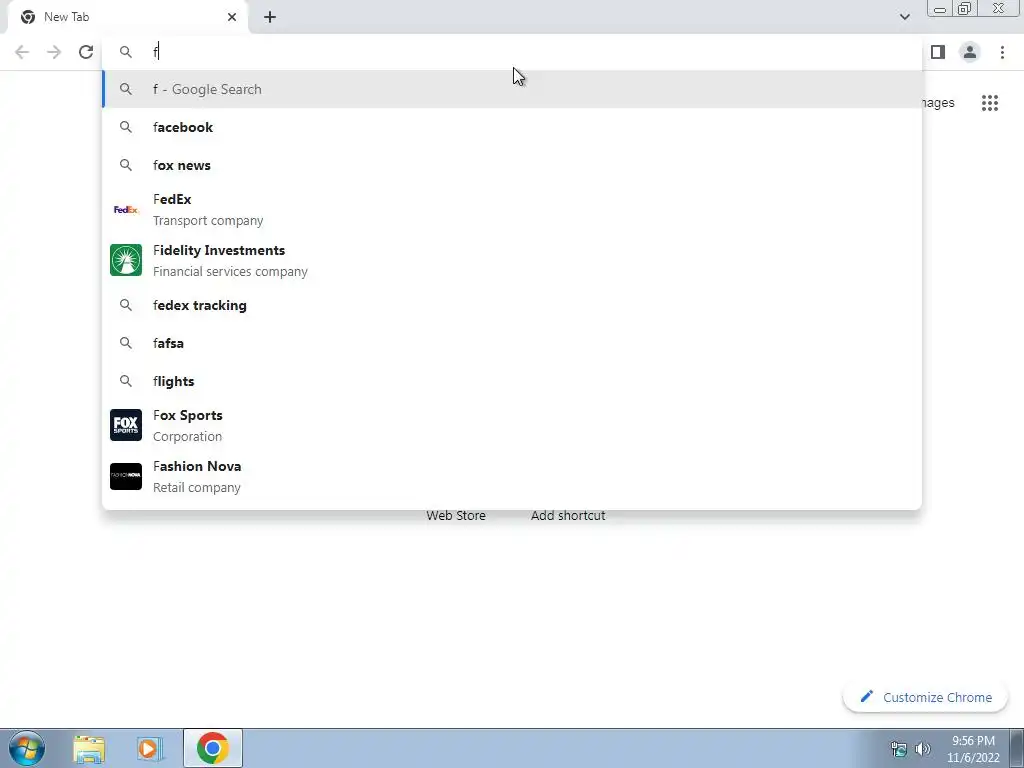Choose the 'fox news' suggestion
1024x768 pixels.
512,165
